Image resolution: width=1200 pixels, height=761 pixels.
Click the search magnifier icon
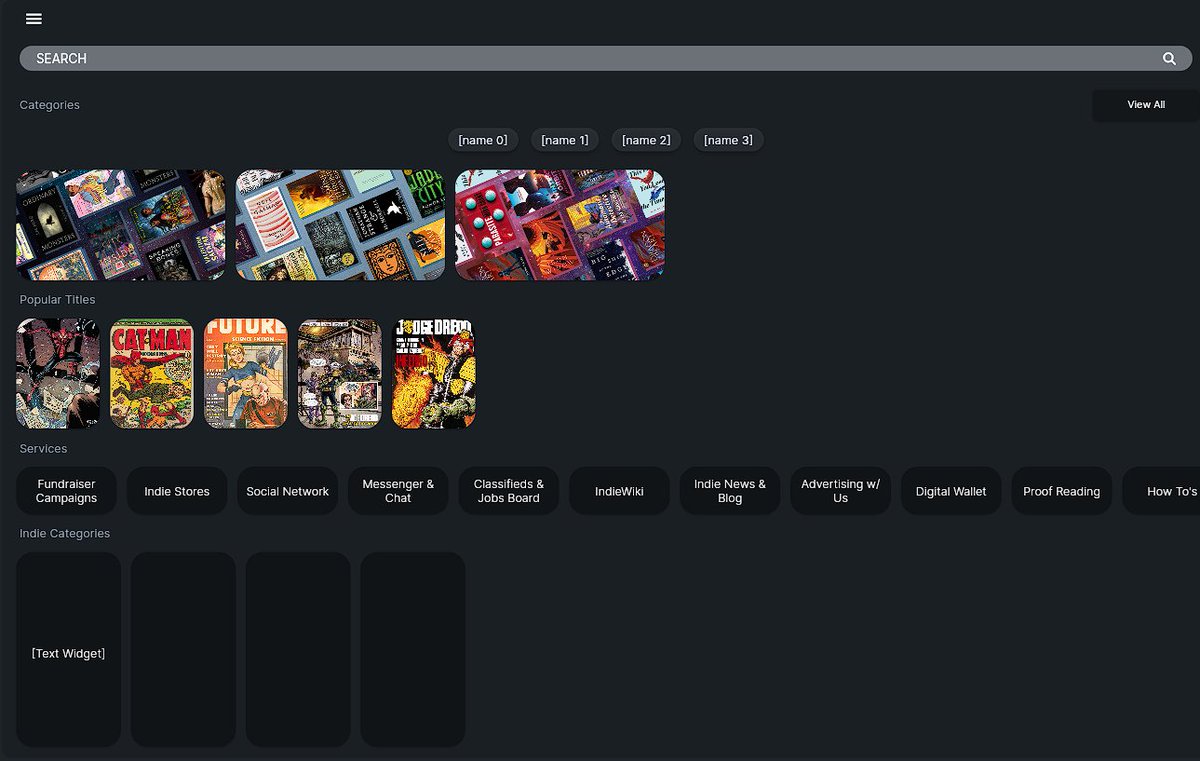click(1168, 58)
